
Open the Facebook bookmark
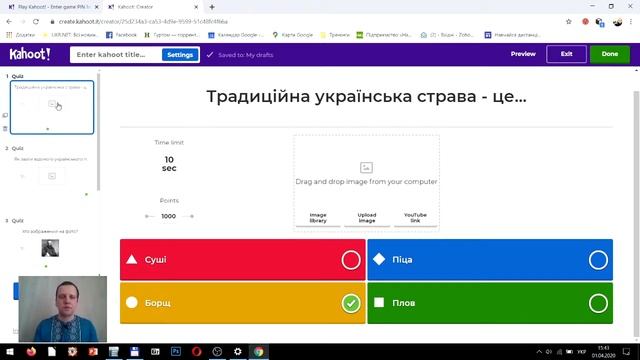pyautogui.click(x=121, y=35)
